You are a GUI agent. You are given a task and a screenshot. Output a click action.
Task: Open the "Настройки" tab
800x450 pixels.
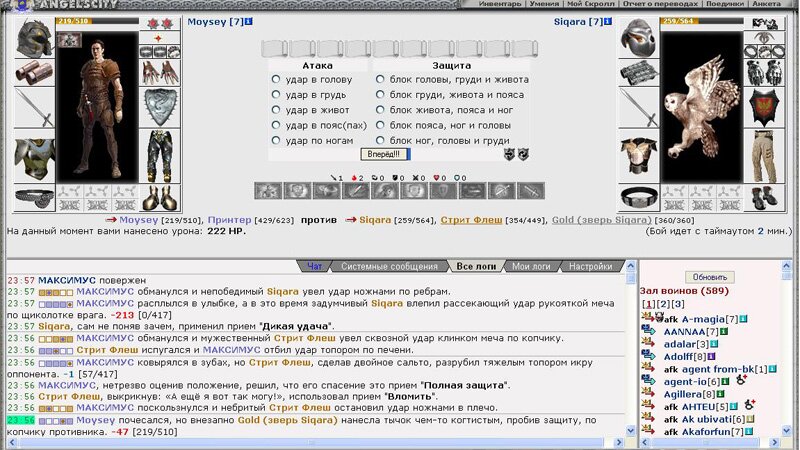pos(591,266)
